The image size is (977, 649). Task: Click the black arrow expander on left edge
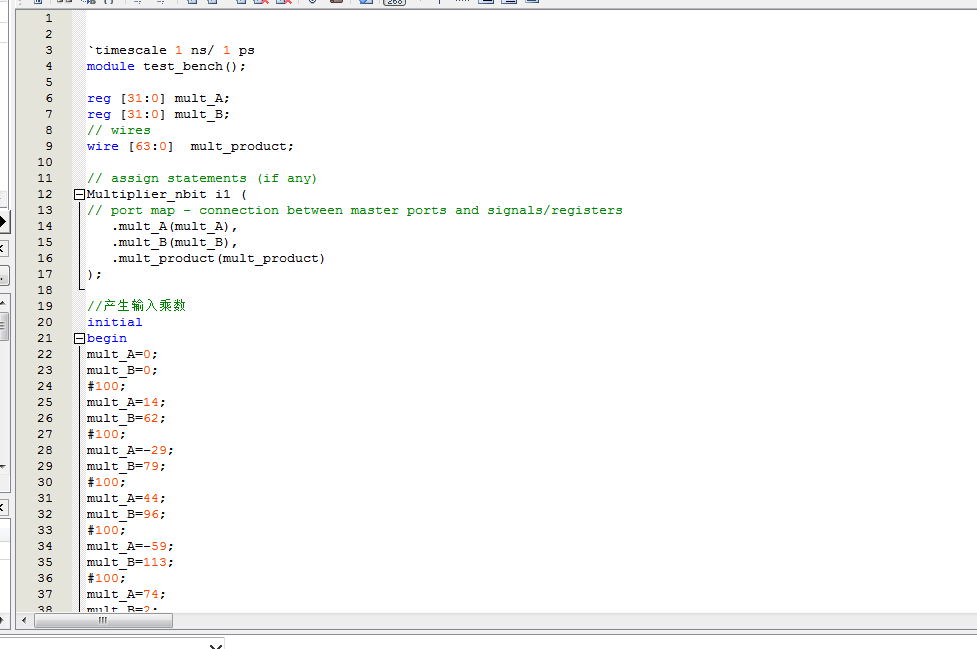[x=3, y=221]
